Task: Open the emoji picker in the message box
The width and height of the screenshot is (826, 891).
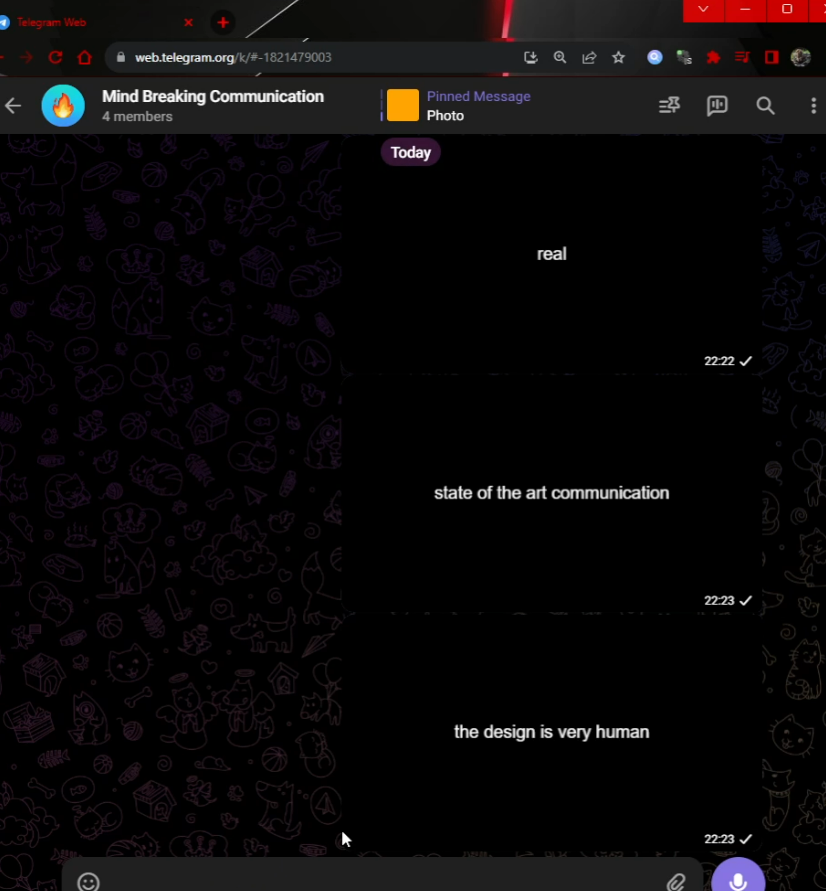Action: [87, 882]
